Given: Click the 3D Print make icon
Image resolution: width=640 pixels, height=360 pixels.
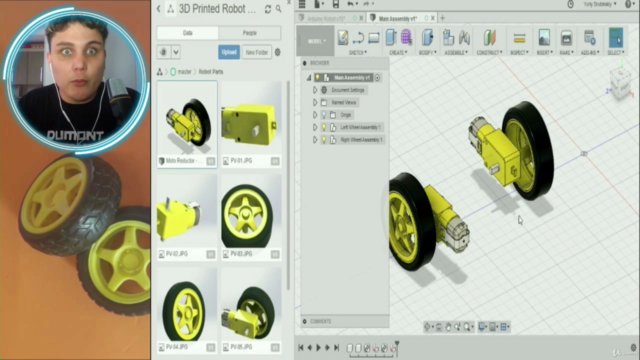Looking at the screenshot, I should 566,38.
